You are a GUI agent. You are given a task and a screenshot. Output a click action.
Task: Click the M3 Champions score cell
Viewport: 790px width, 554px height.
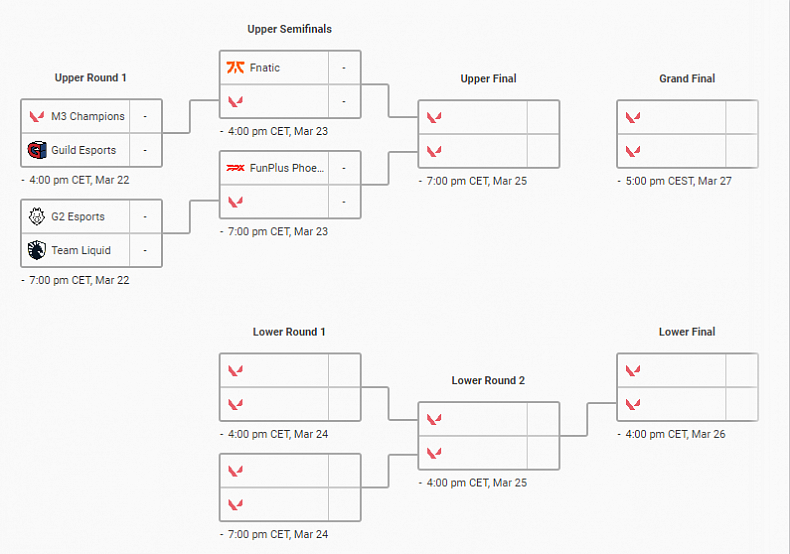coord(145,116)
